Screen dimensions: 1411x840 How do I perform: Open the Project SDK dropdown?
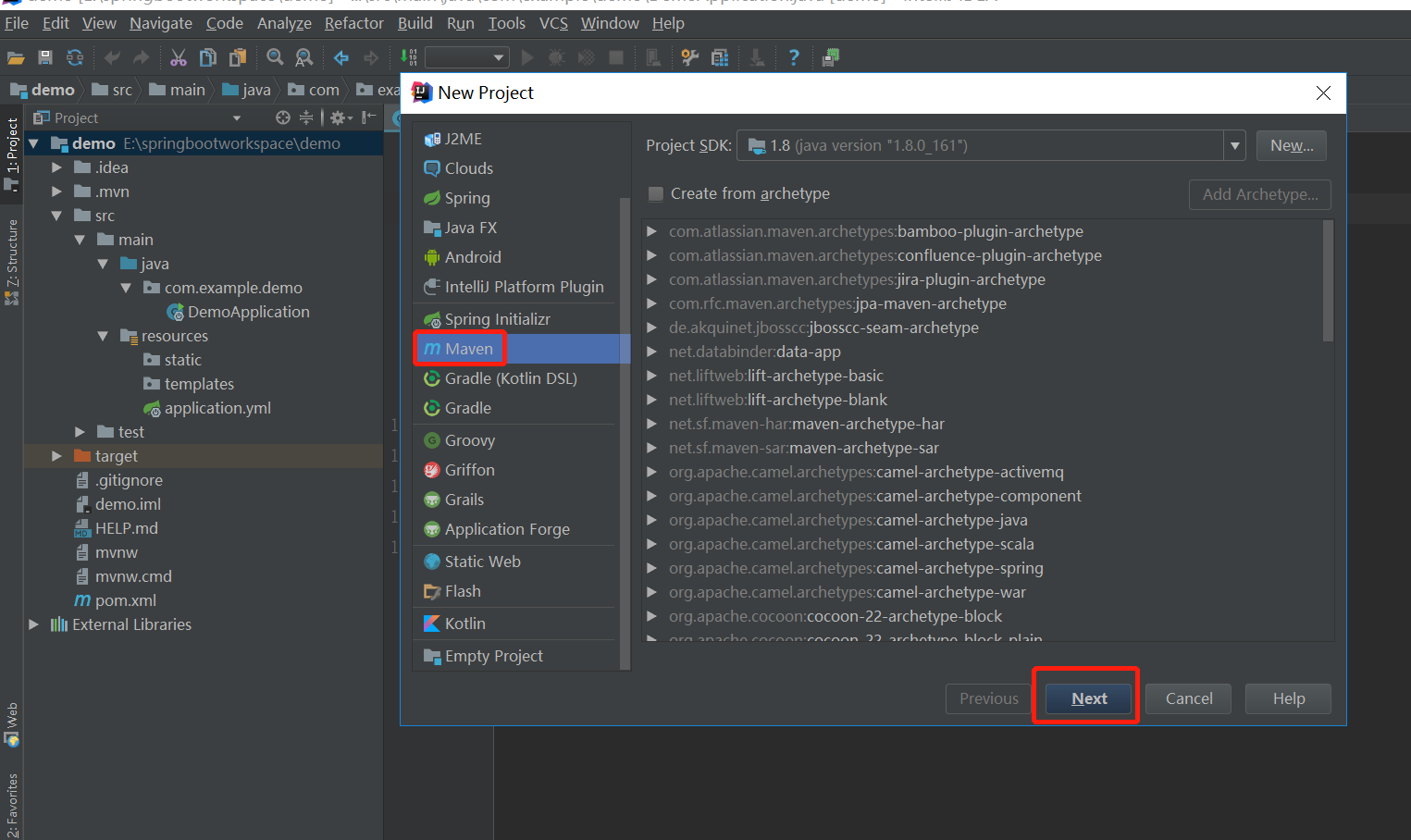(1234, 145)
